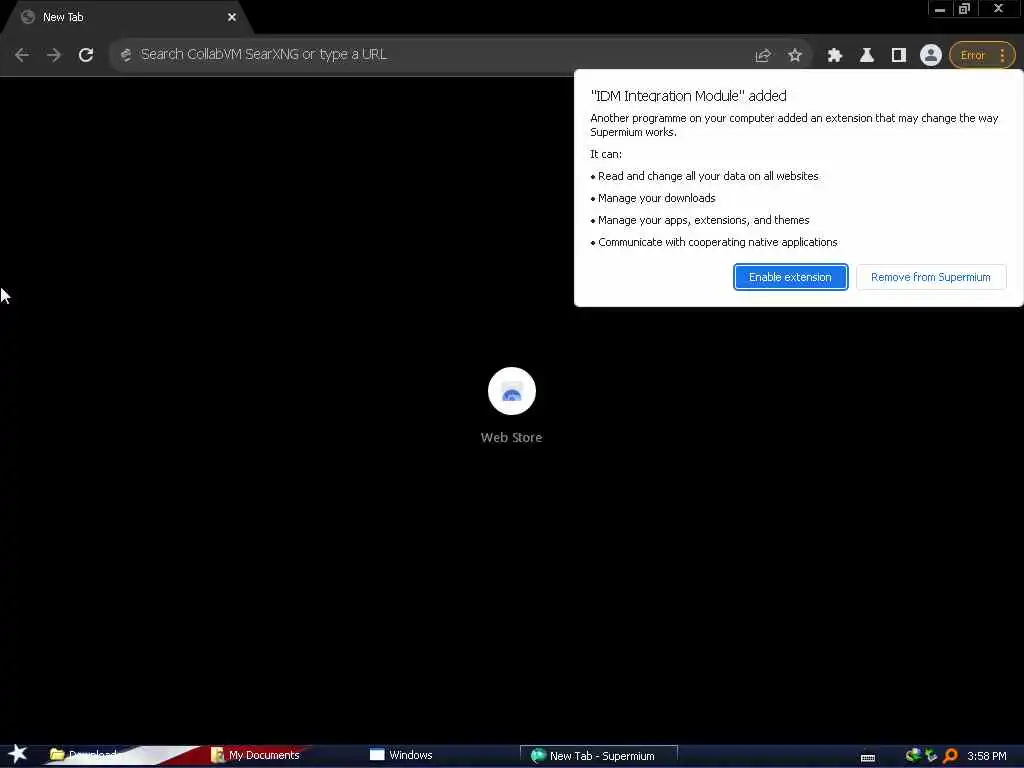This screenshot has width=1024, height=768.
Task: Click "Read and change all your data" line
Action: (708, 176)
